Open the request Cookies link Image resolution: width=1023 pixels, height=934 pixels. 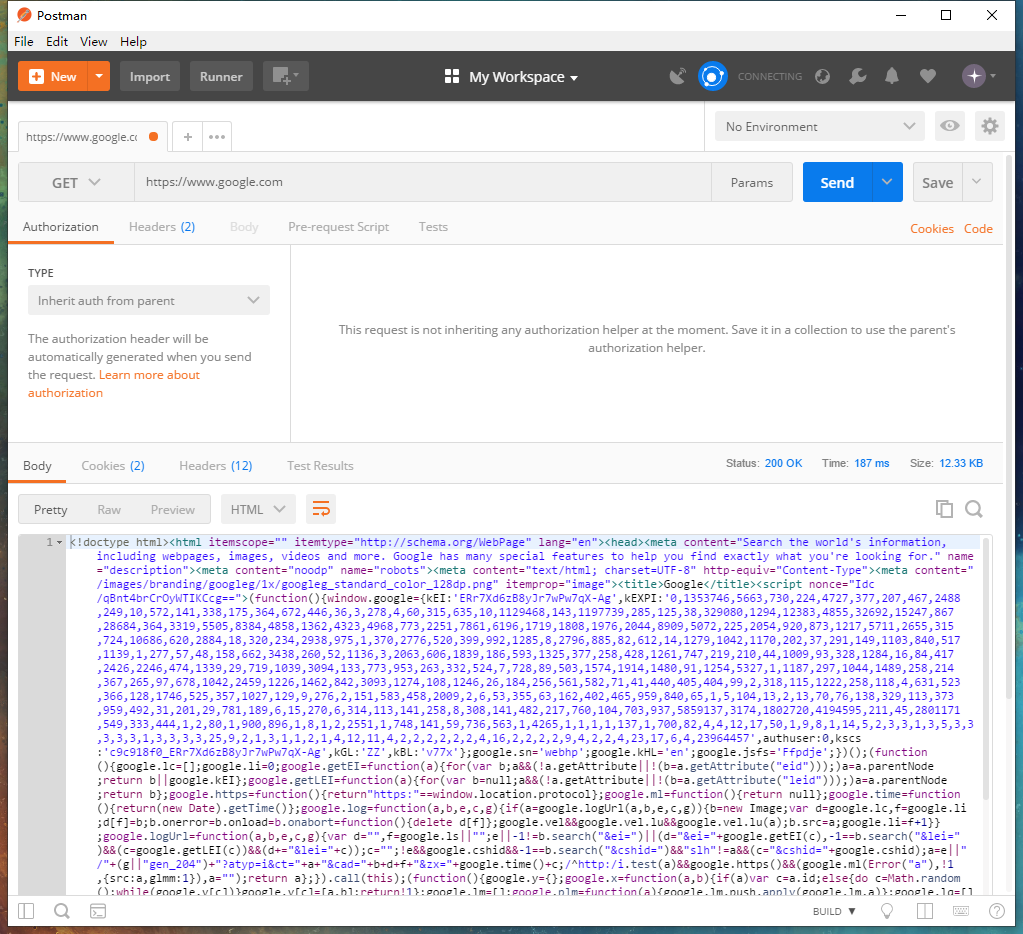932,229
